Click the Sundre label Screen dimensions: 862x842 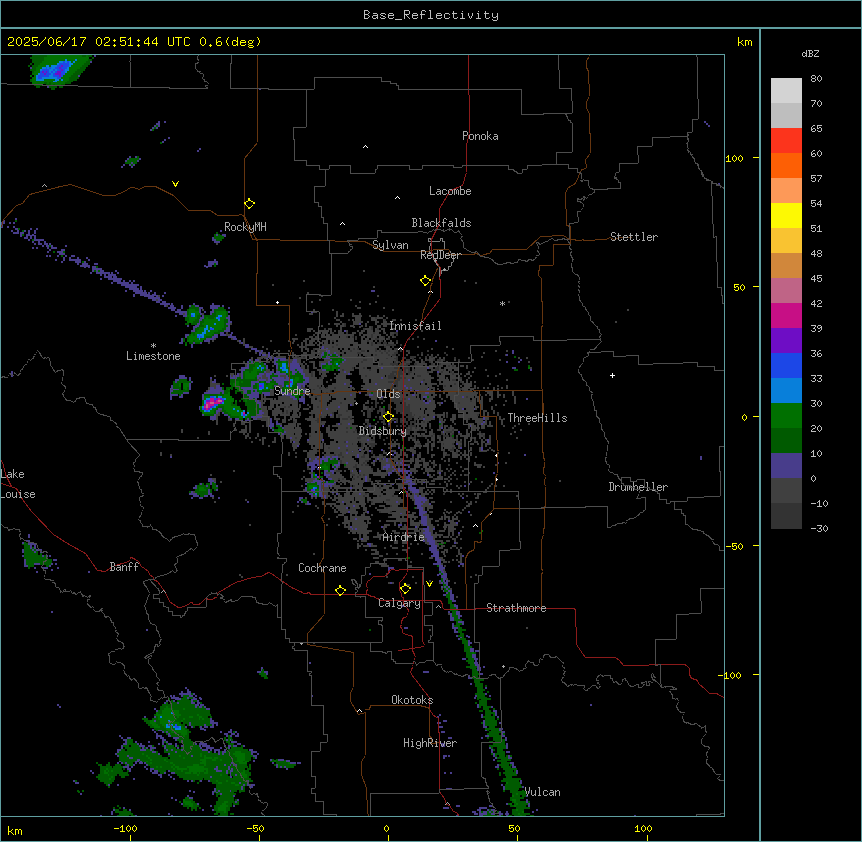coord(292,391)
